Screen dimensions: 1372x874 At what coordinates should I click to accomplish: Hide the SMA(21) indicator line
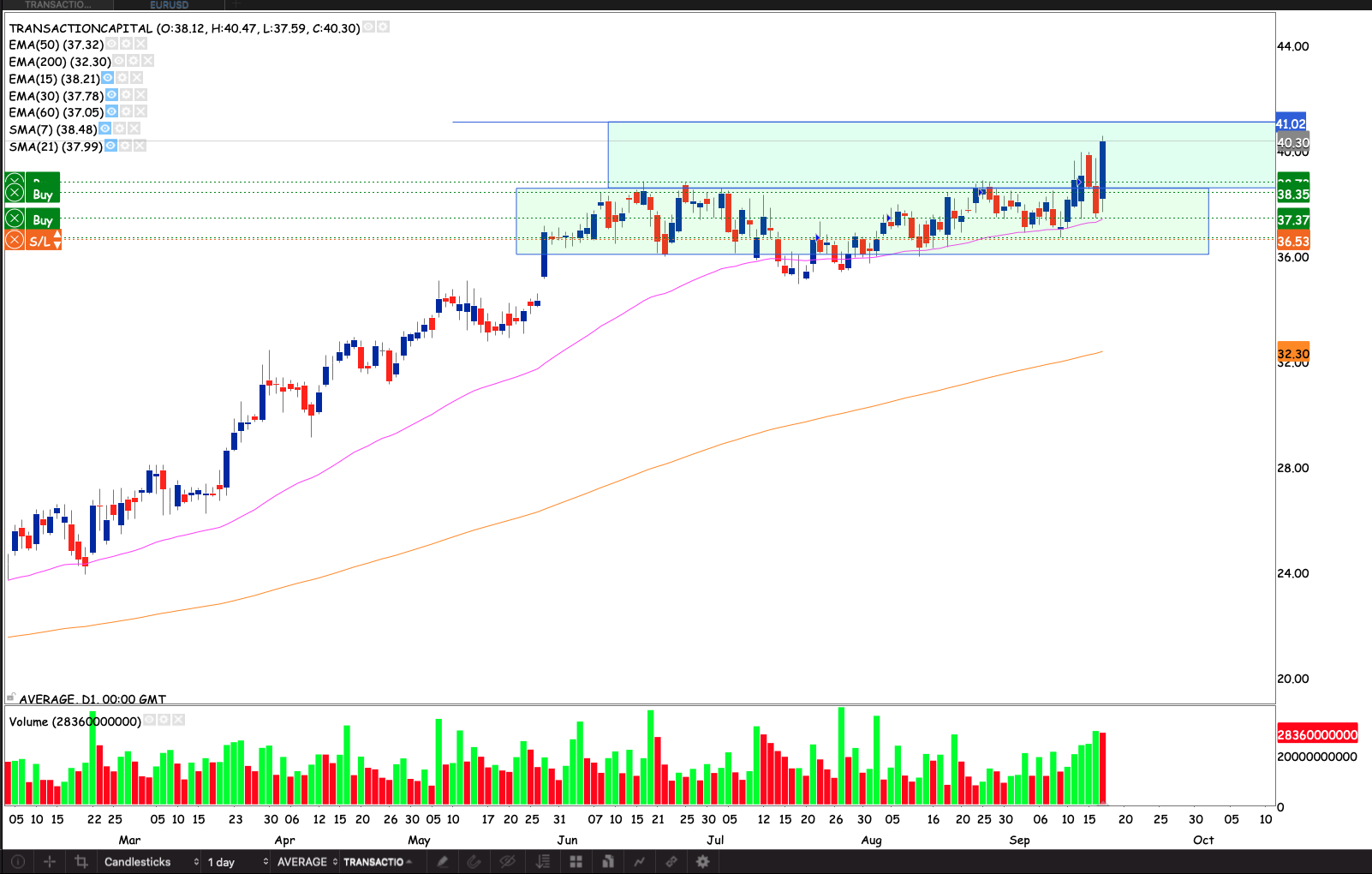click(x=110, y=146)
